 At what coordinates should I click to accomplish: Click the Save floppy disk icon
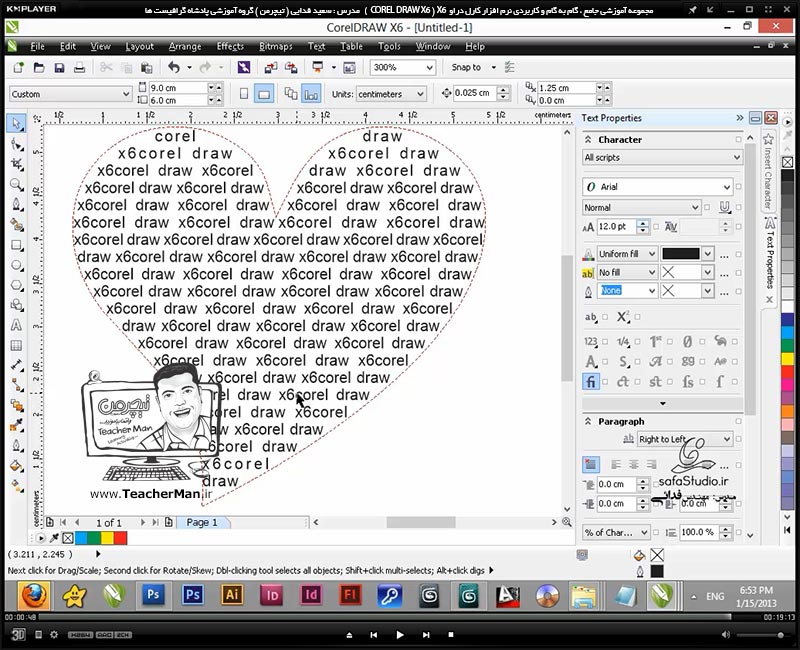59,67
